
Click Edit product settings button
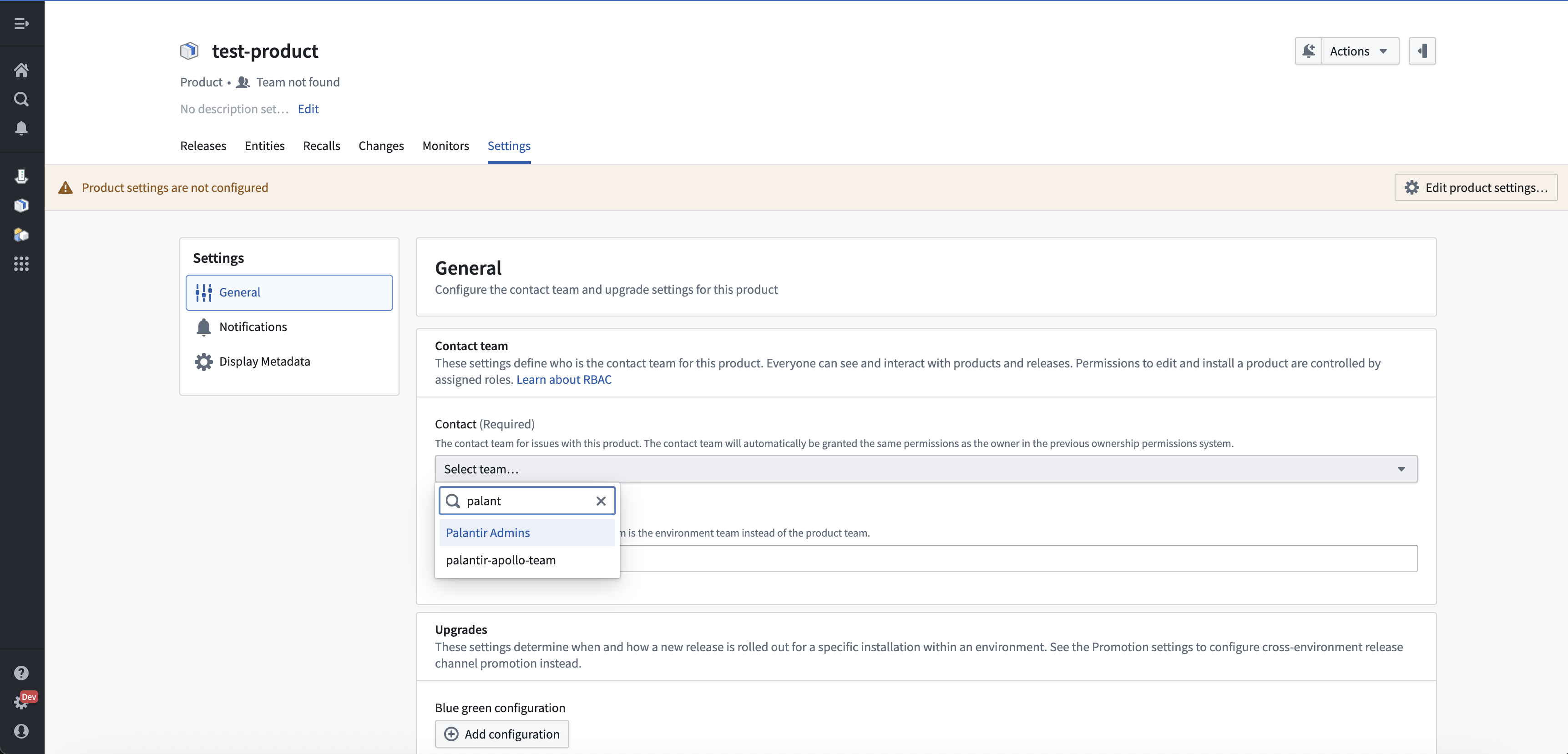point(1476,187)
